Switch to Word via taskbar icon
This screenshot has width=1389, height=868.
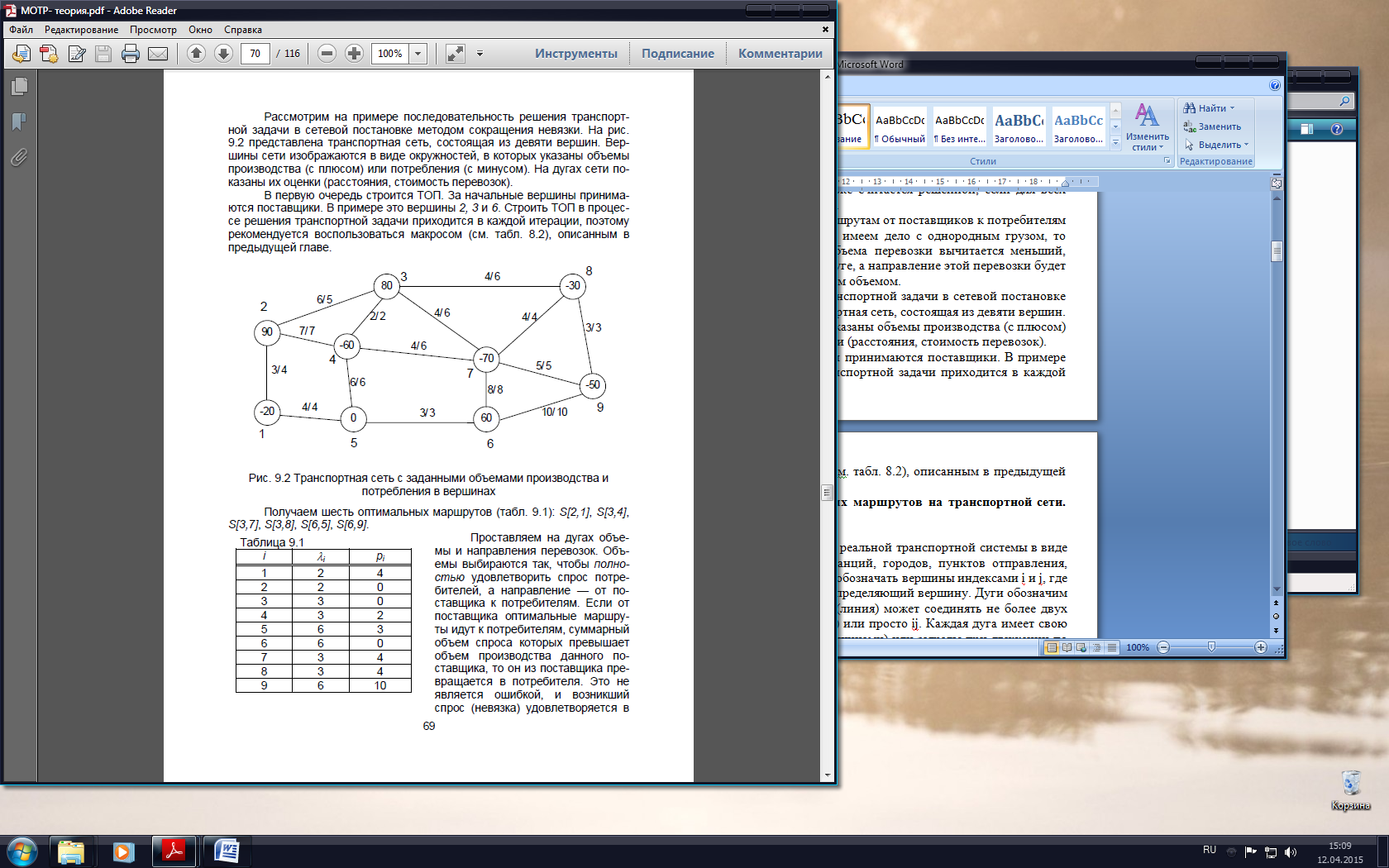pyautogui.click(x=226, y=851)
